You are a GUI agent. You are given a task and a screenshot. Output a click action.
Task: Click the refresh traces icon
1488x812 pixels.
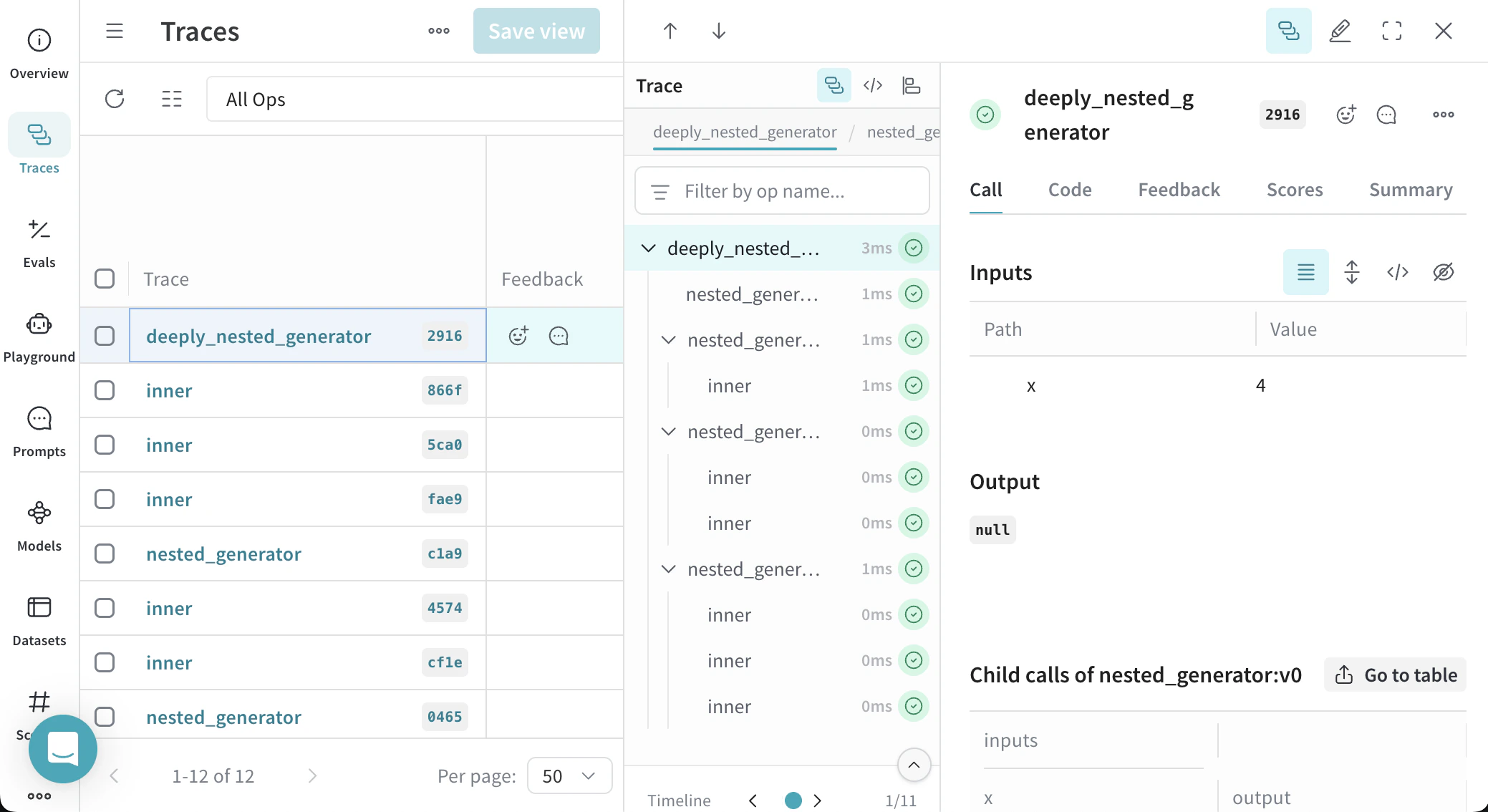(115, 99)
